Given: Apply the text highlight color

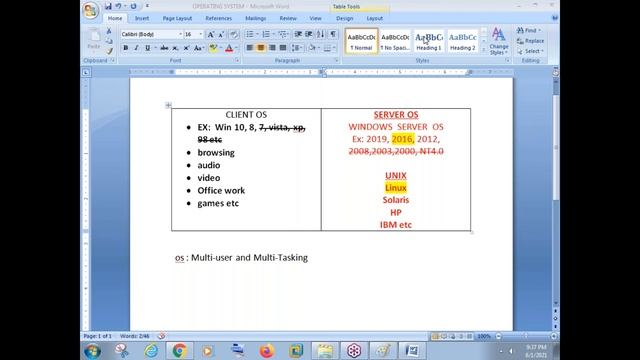Looking at the screenshot, I should click(213, 48).
